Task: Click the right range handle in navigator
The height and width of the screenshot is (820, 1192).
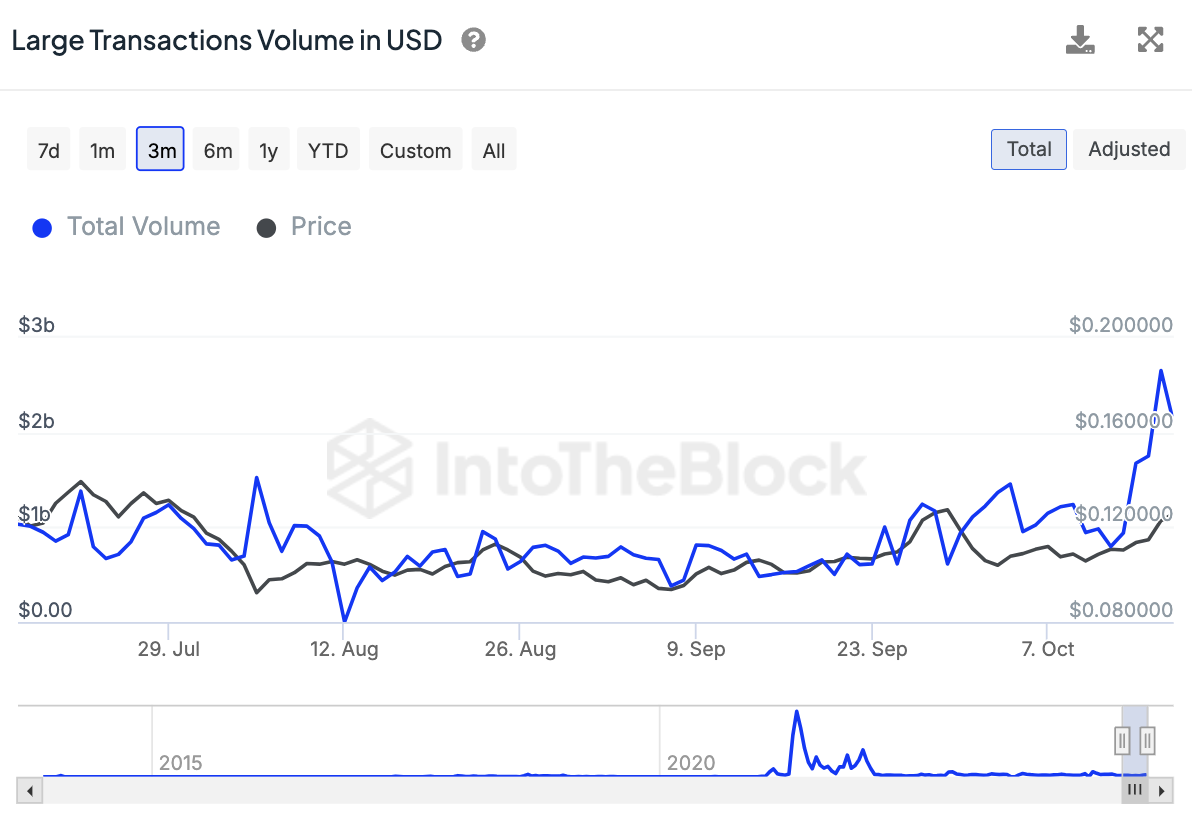Action: point(1148,741)
